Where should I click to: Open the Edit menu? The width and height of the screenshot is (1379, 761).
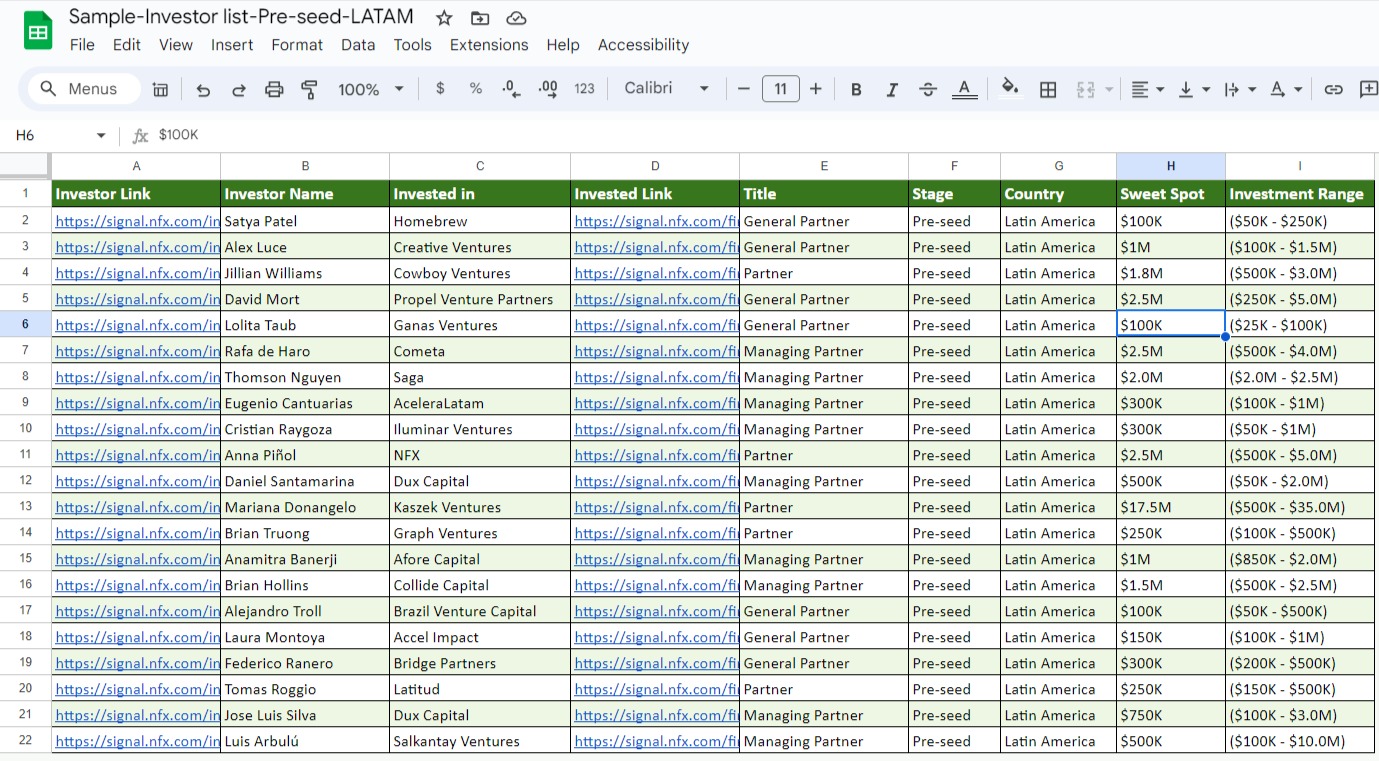pyautogui.click(x=127, y=45)
